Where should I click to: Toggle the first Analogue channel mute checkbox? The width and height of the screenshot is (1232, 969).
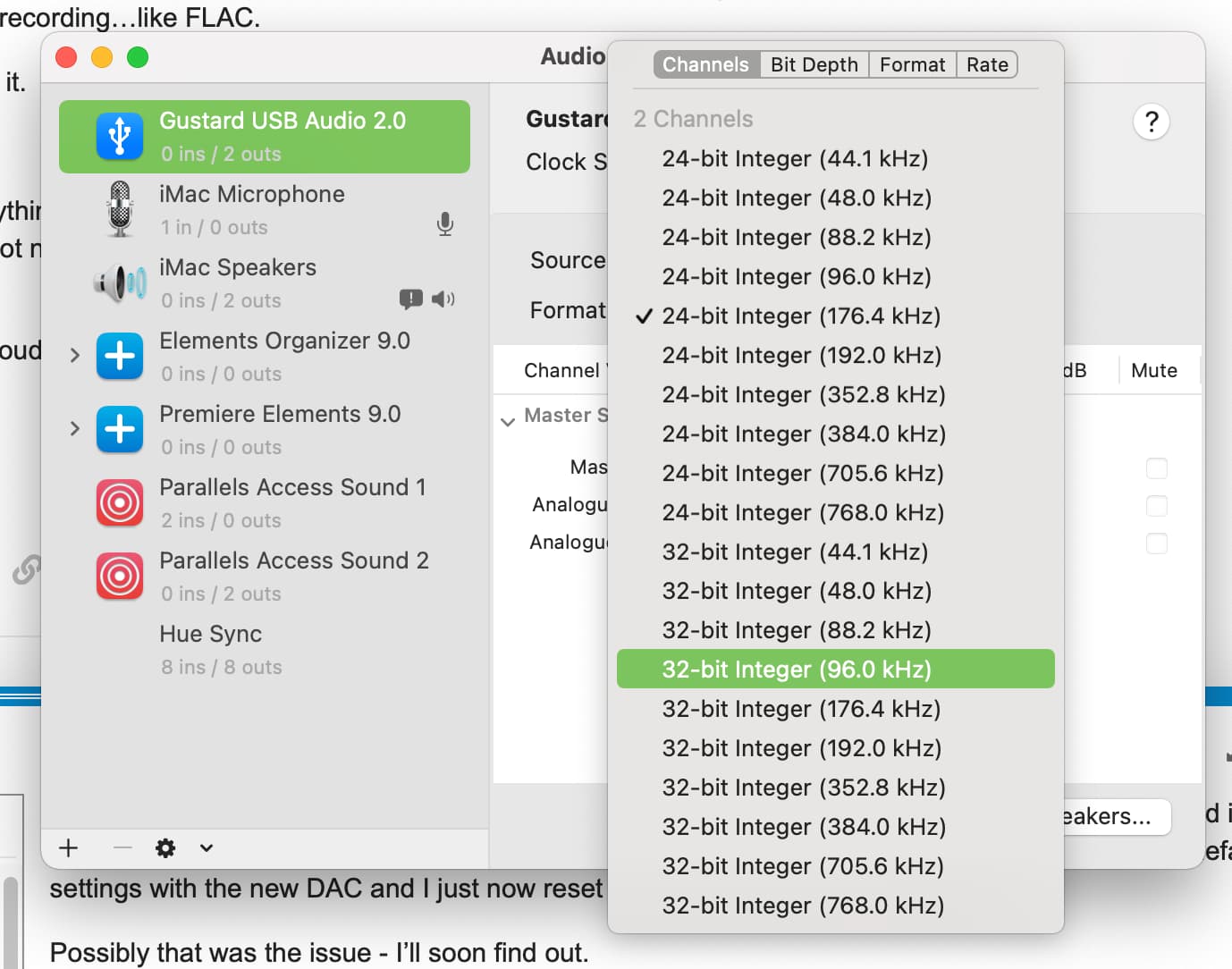[1157, 506]
